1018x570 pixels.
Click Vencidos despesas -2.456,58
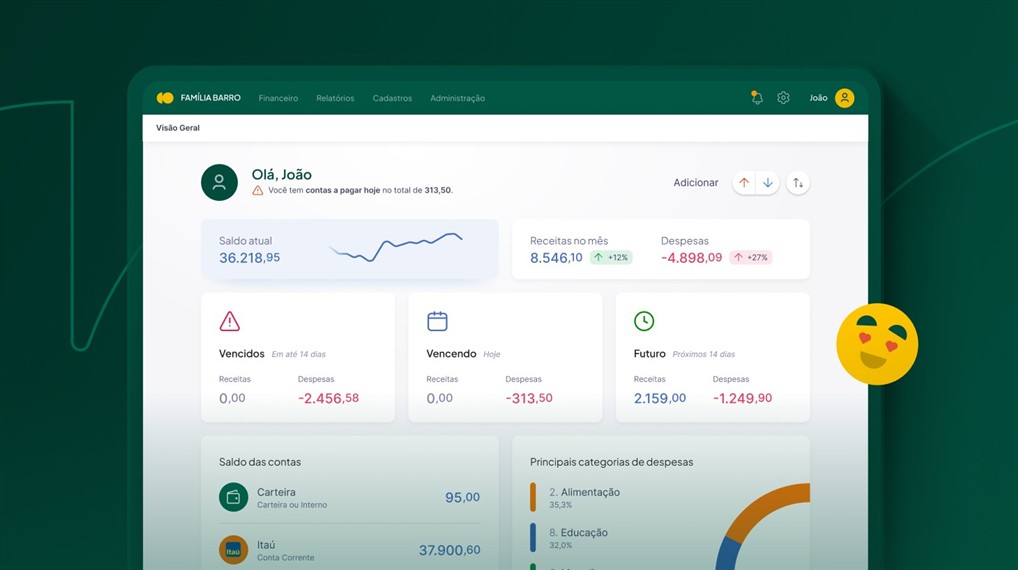click(x=329, y=398)
